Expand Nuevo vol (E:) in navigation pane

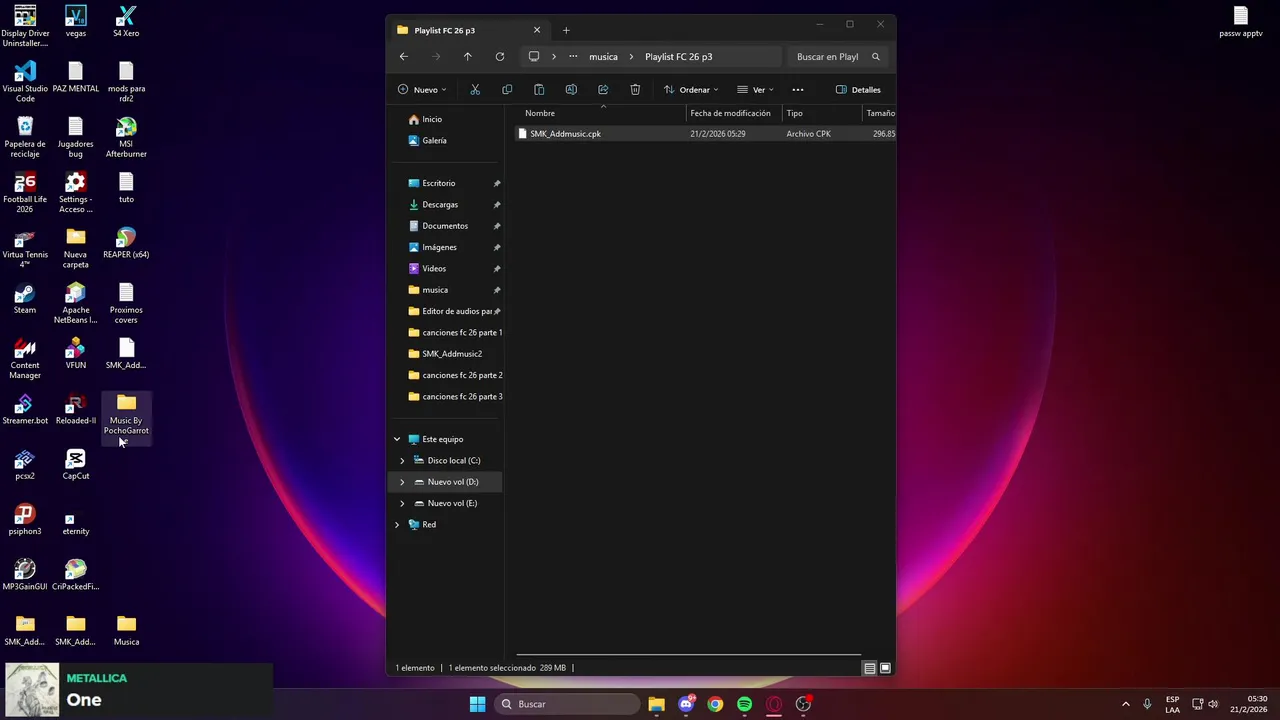(402, 503)
